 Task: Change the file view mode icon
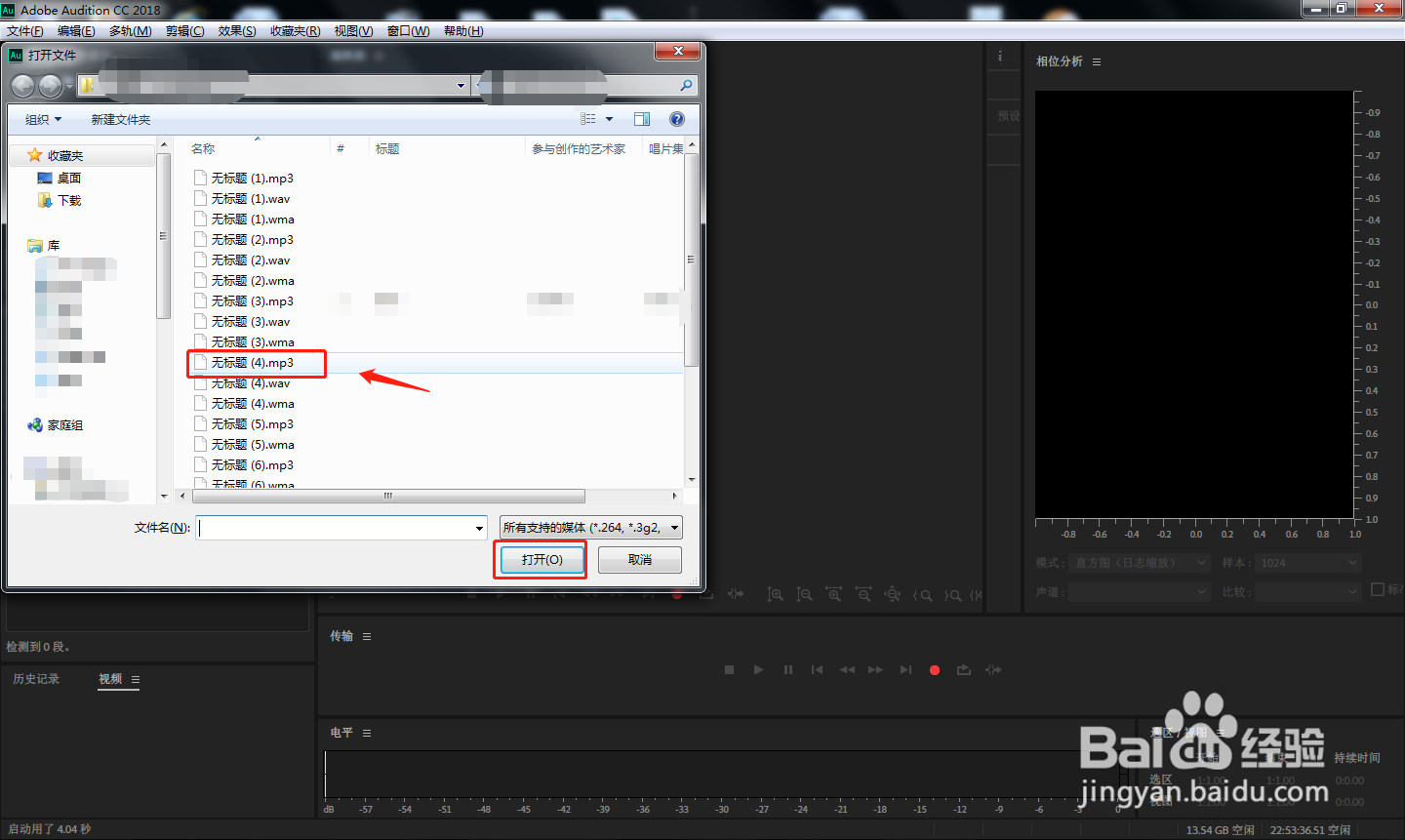588,119
